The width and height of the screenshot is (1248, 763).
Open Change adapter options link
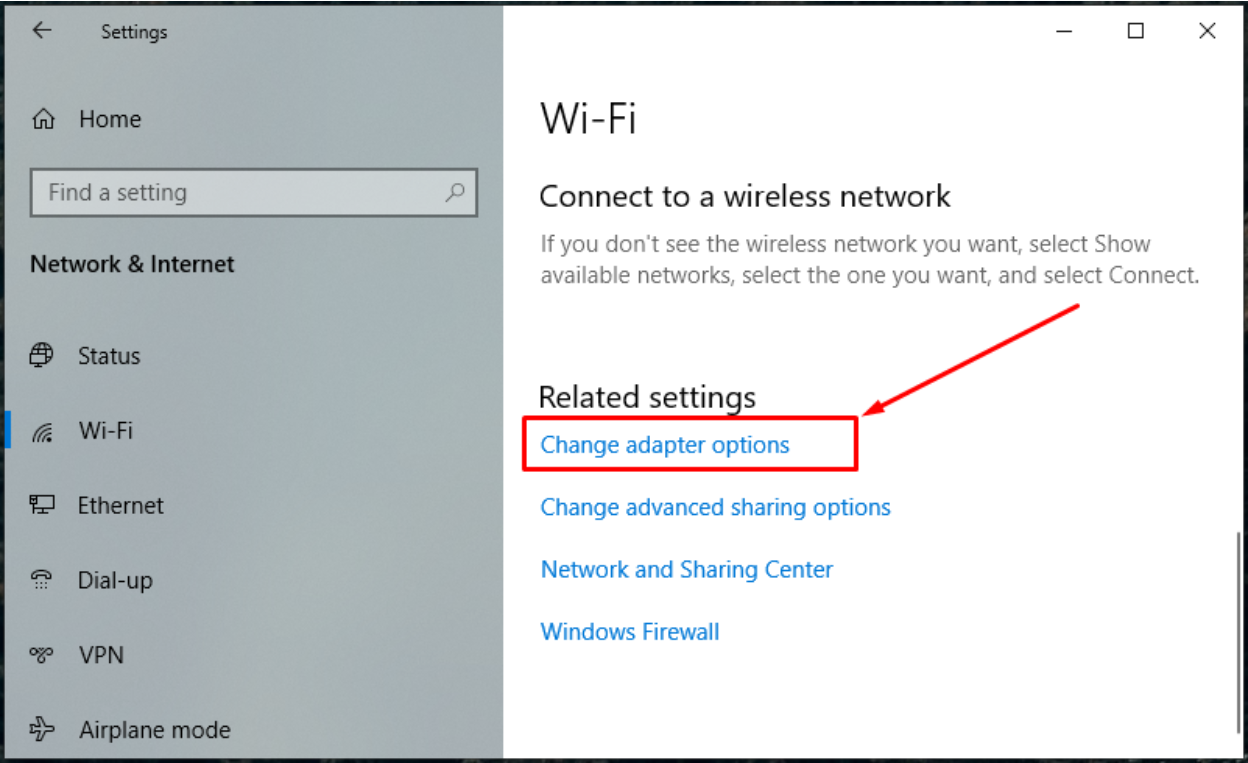click(x=665, y=445)
